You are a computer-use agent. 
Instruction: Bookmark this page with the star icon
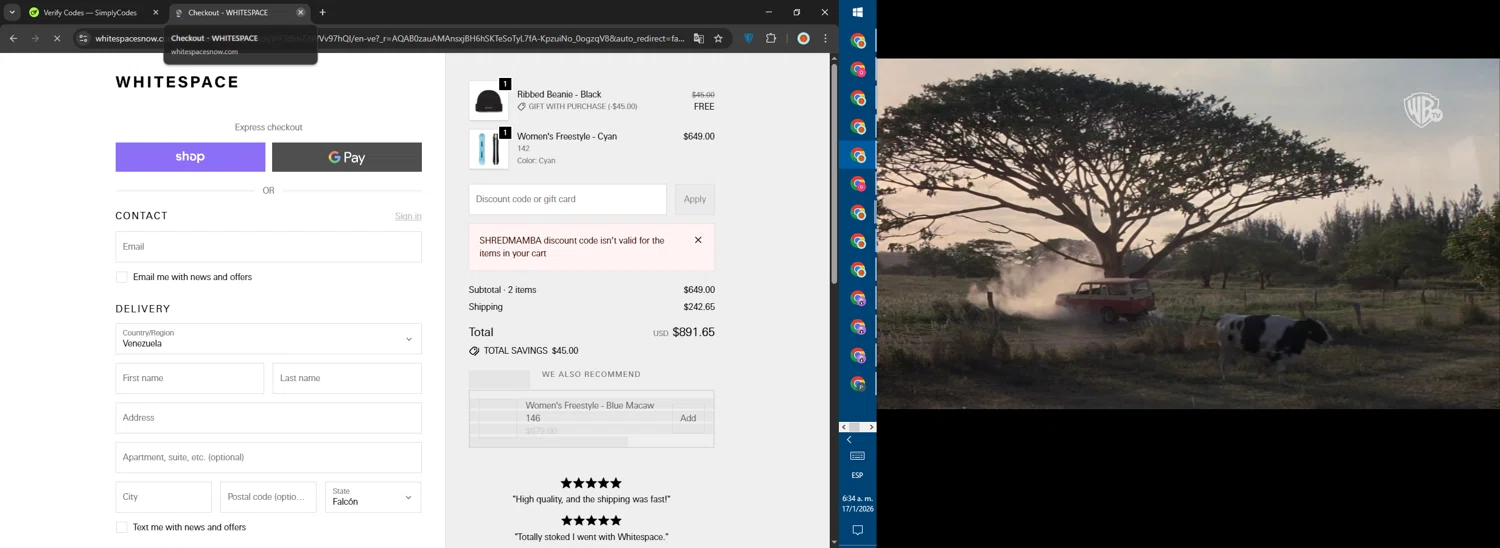(x=718, y=39)
